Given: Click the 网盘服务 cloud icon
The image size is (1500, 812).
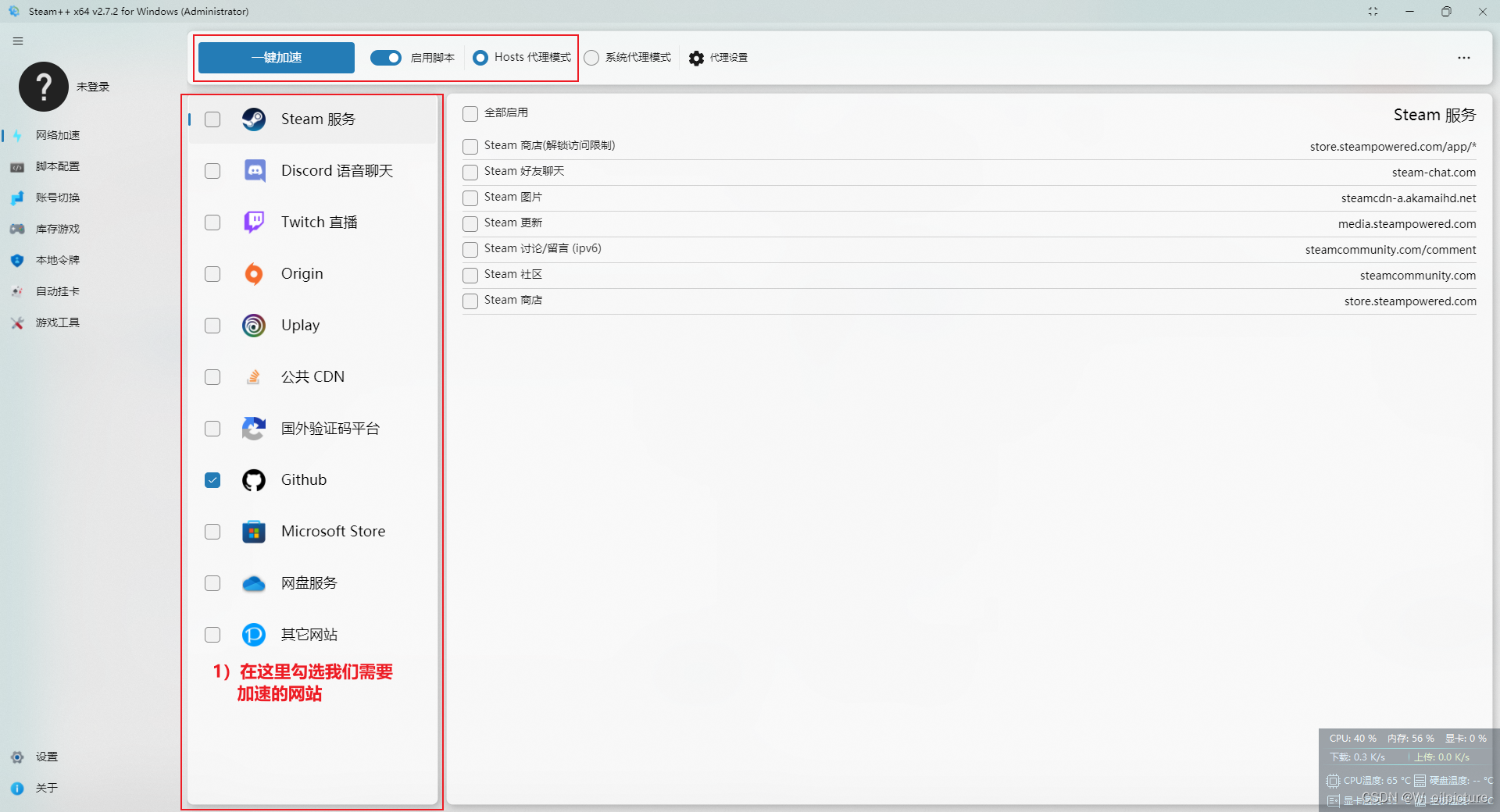Looking at the screenshot, I should 254,583.
